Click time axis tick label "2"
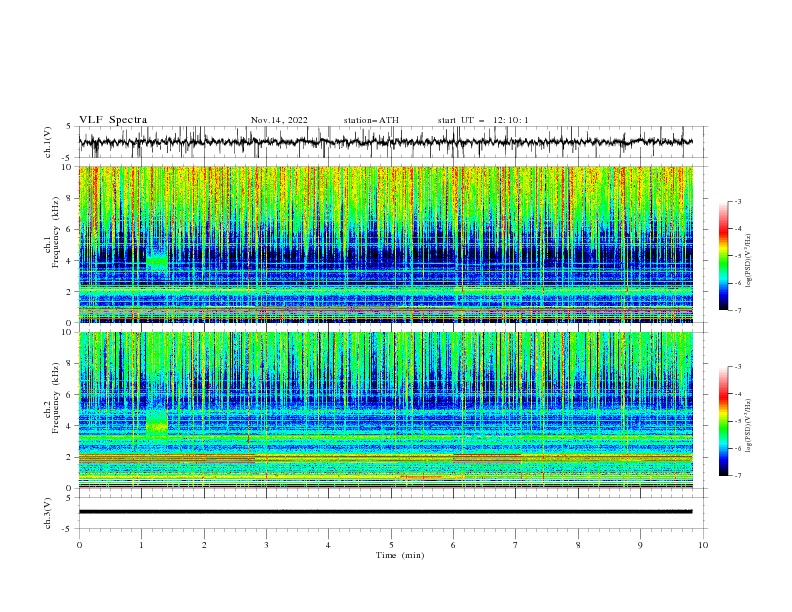This screenshot has width=792, height=612. pyautogui.click(x=204, y=545)
